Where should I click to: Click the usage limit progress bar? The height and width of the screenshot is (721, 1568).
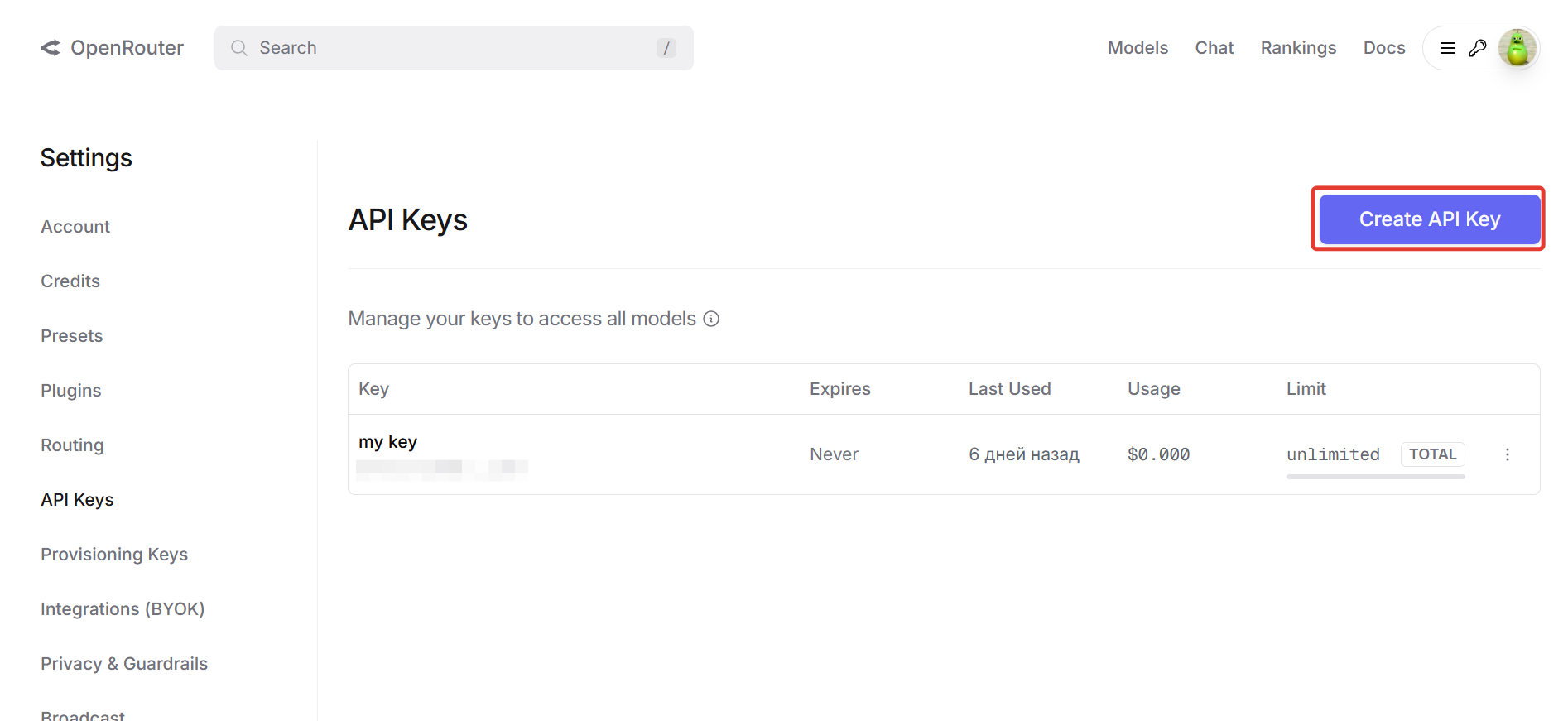tap(1375, 477)
